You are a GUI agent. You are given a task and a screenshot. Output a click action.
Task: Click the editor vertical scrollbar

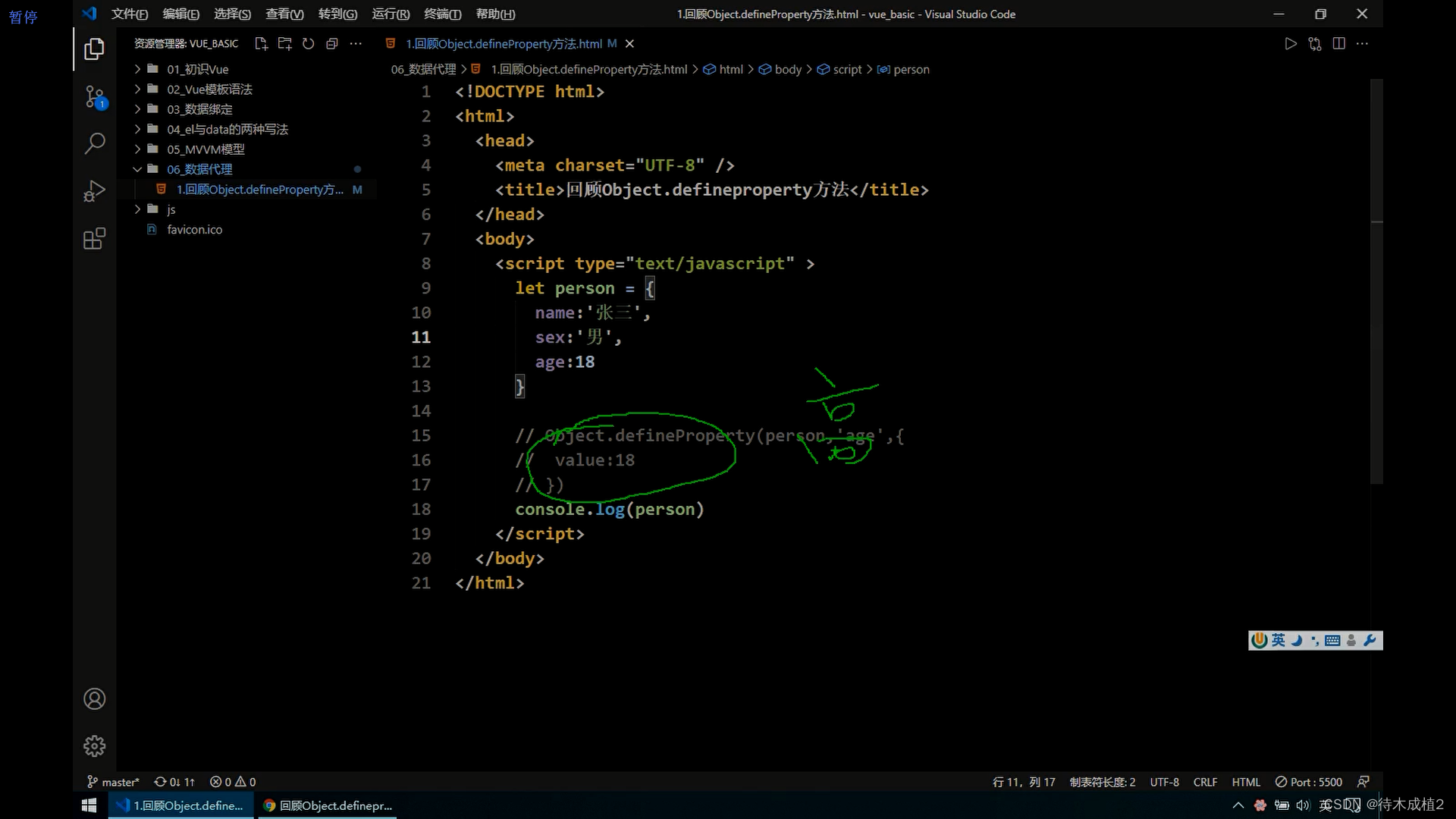coord(1377,281)
